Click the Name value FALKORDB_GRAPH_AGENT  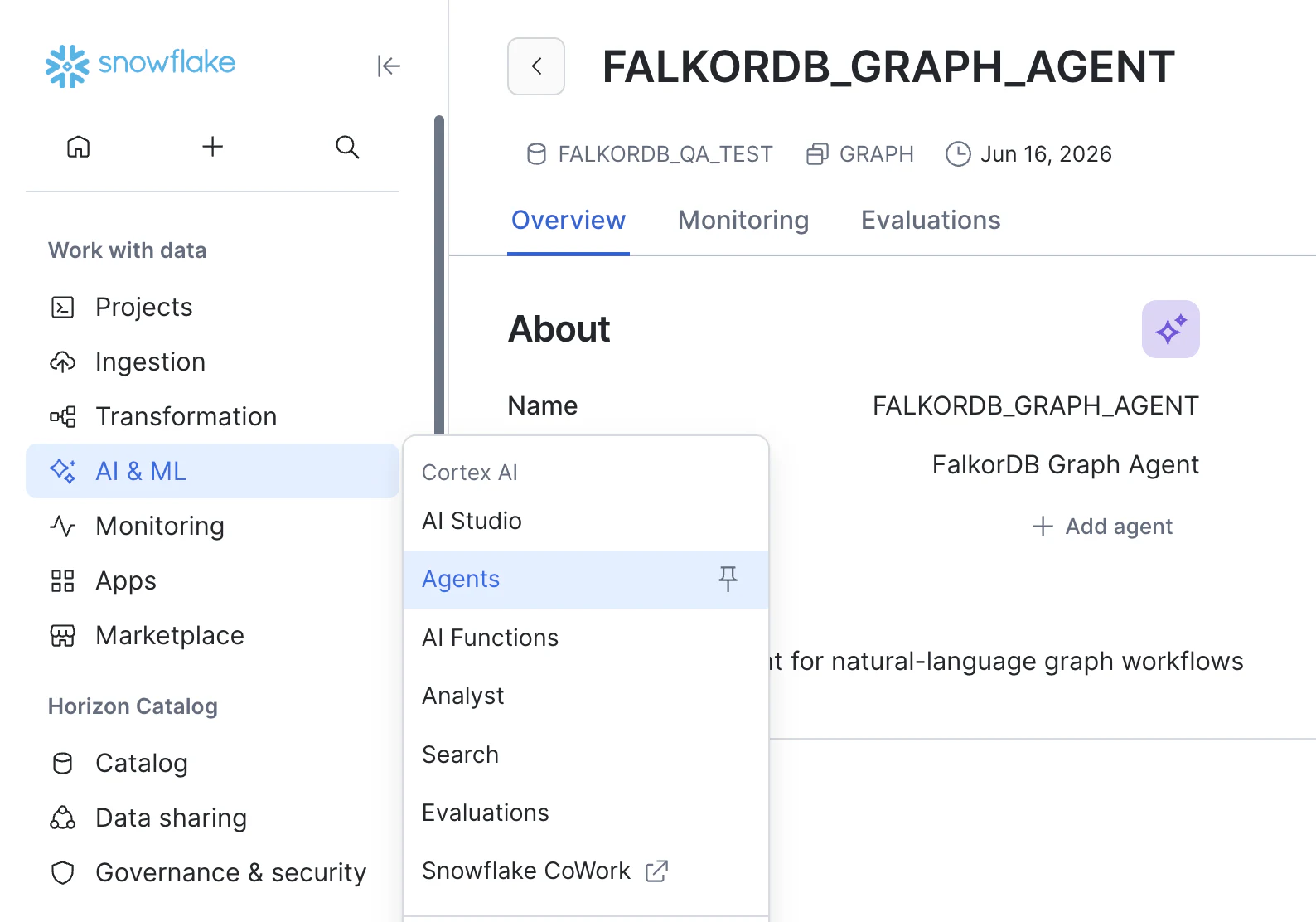click(1036, 405)
